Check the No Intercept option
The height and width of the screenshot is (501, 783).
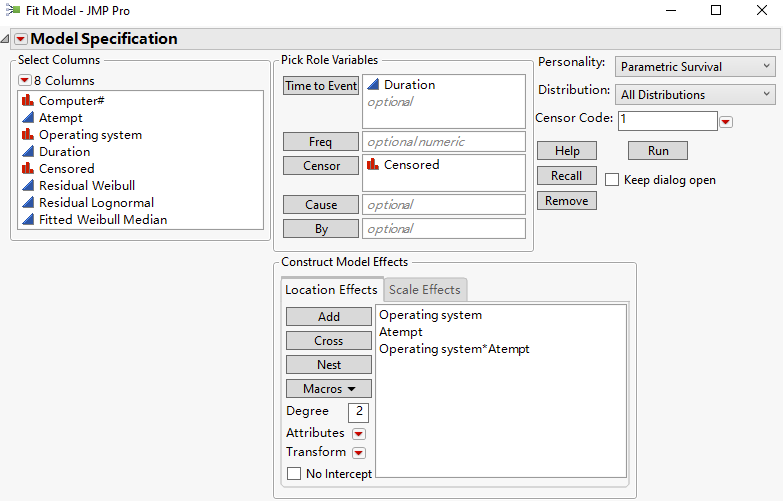[x=294, y=474]
